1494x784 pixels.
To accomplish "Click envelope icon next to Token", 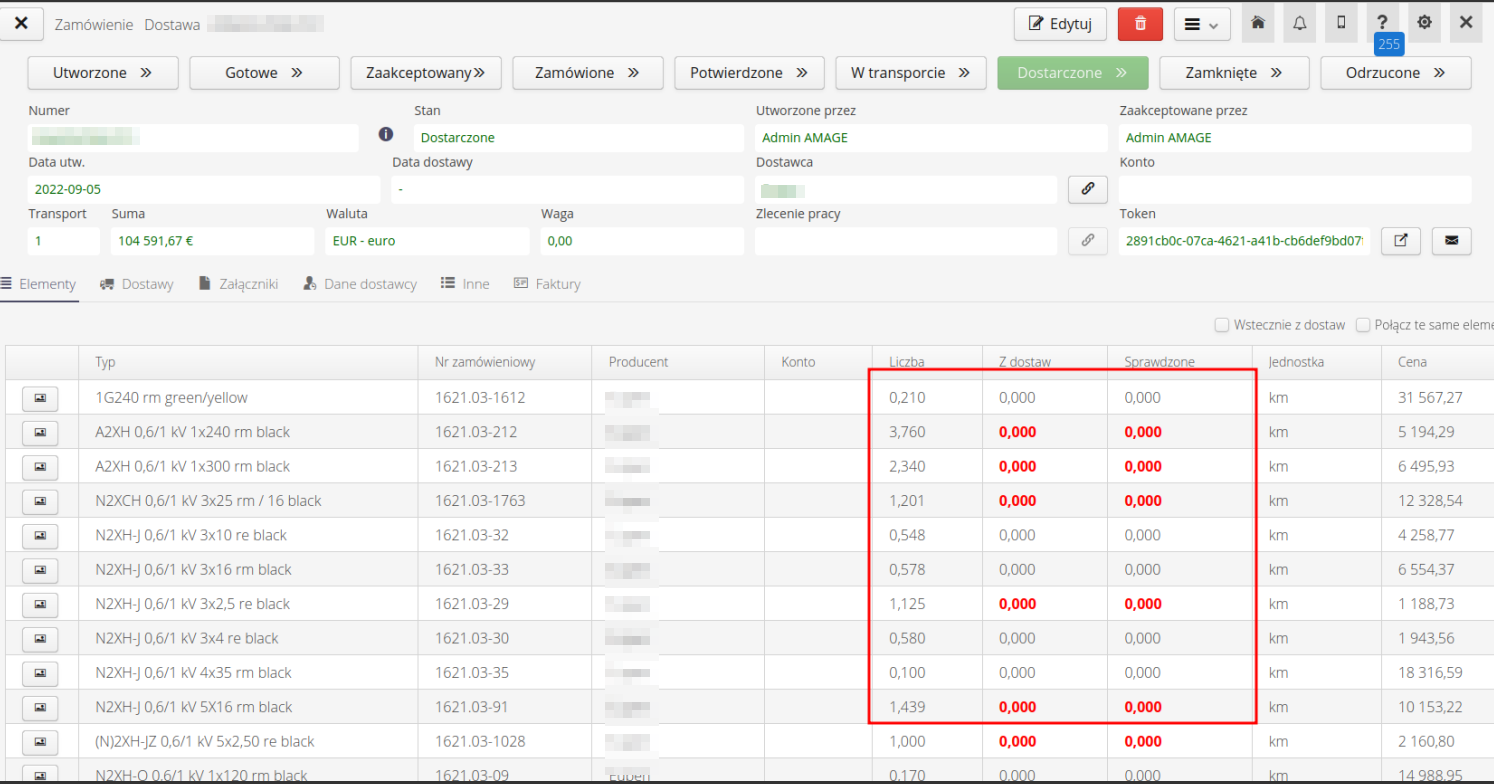I will click(x=1451, y=240).
